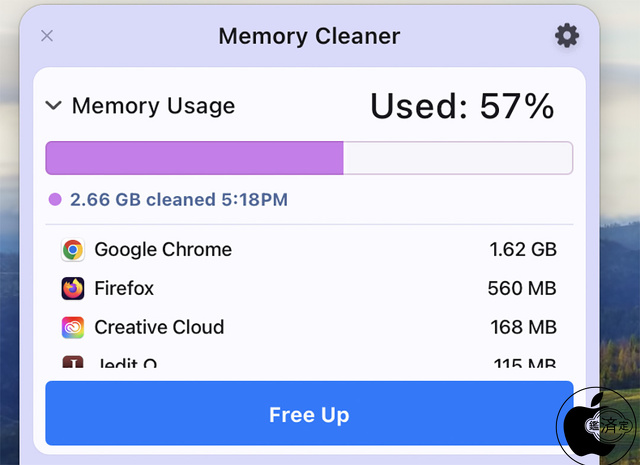Click the Google Chrome app icon

[x=73, y=250]
